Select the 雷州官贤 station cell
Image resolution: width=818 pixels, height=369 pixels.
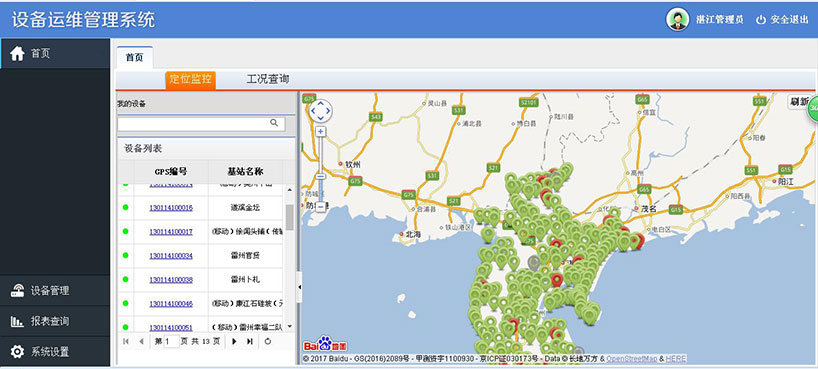[x=245, y=256]
